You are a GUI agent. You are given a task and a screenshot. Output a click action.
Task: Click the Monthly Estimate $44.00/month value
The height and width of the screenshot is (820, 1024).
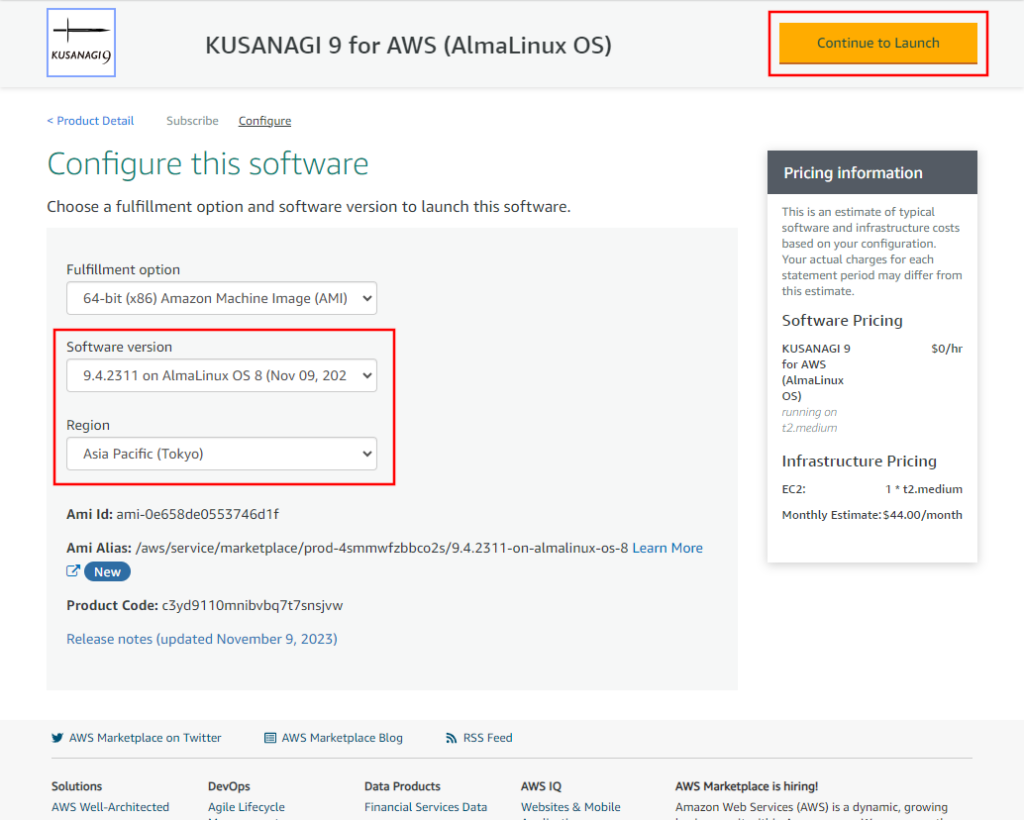[923, 515]
